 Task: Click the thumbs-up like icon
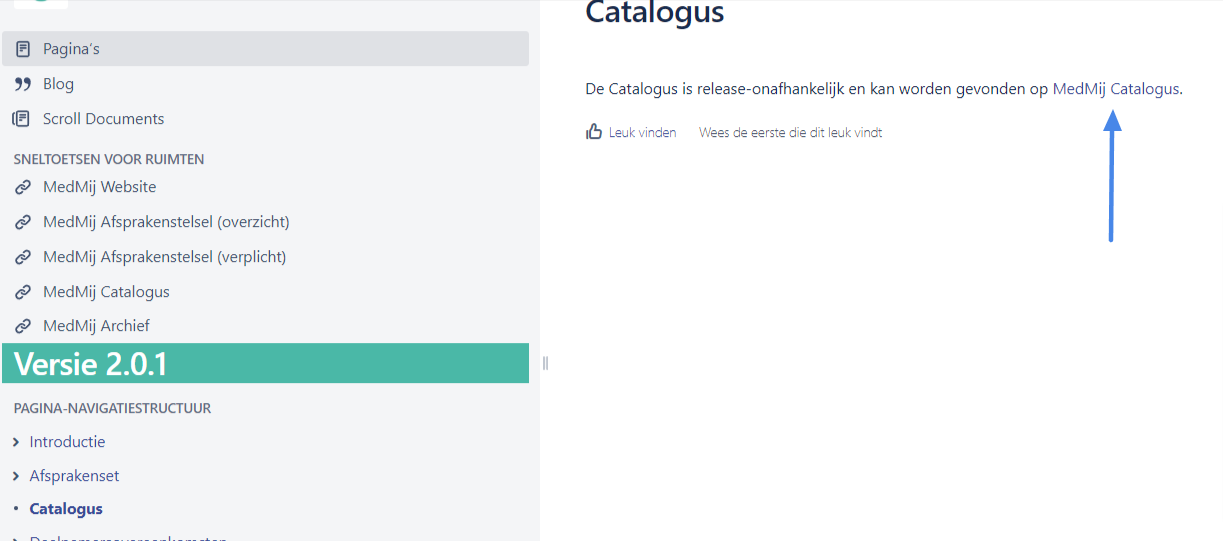594,132
